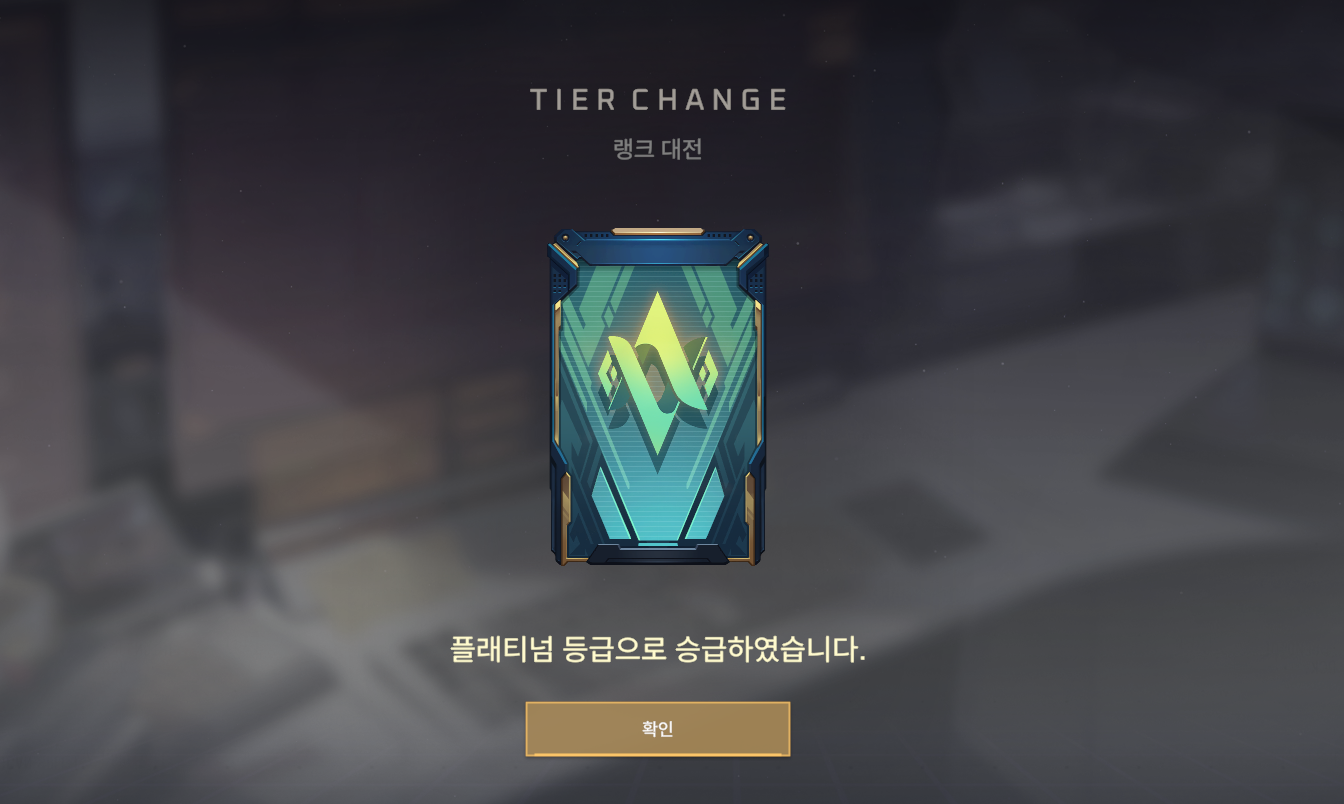Click the word CHANGE in the heading
Viewport: 1344px width, 804px height.
[710, 100]
